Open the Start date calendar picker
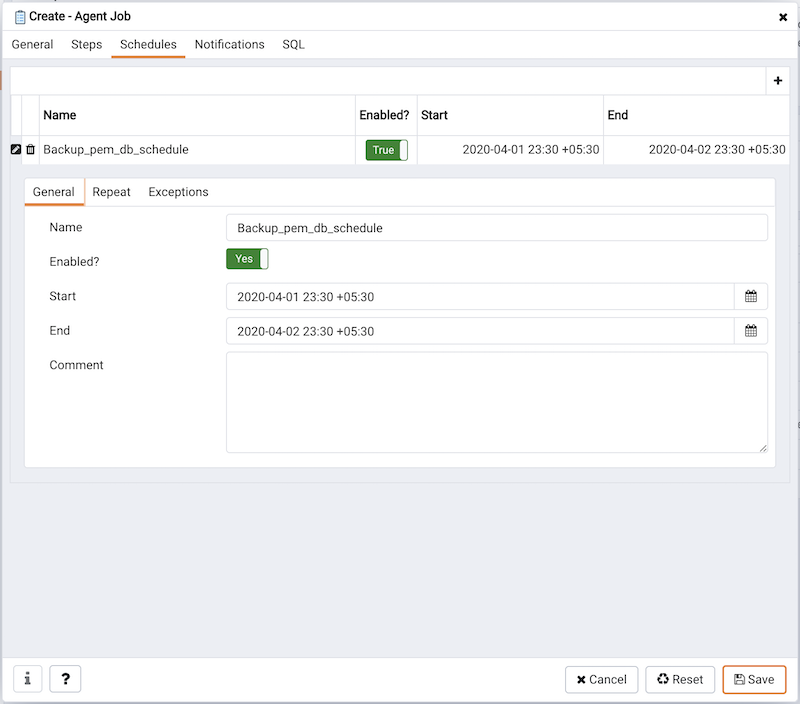The height and width of the screenshot is (704, 800). pos(751,296)
